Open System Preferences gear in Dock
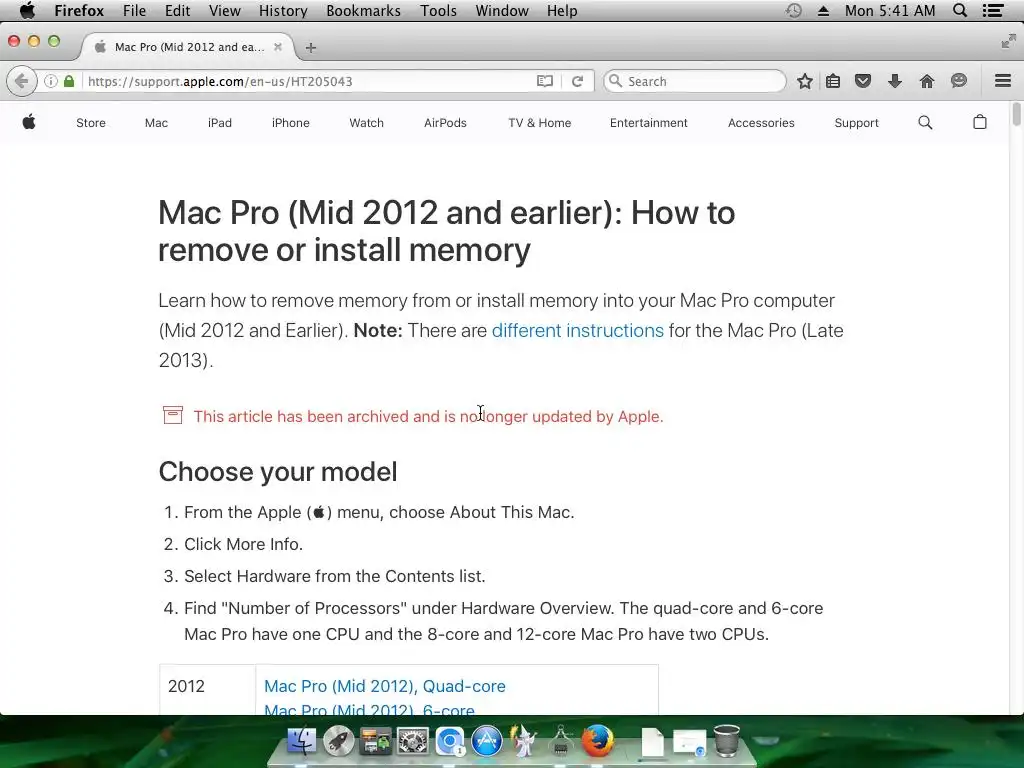The width and height of the screenshot is (1024, 768). pos(413,741)
